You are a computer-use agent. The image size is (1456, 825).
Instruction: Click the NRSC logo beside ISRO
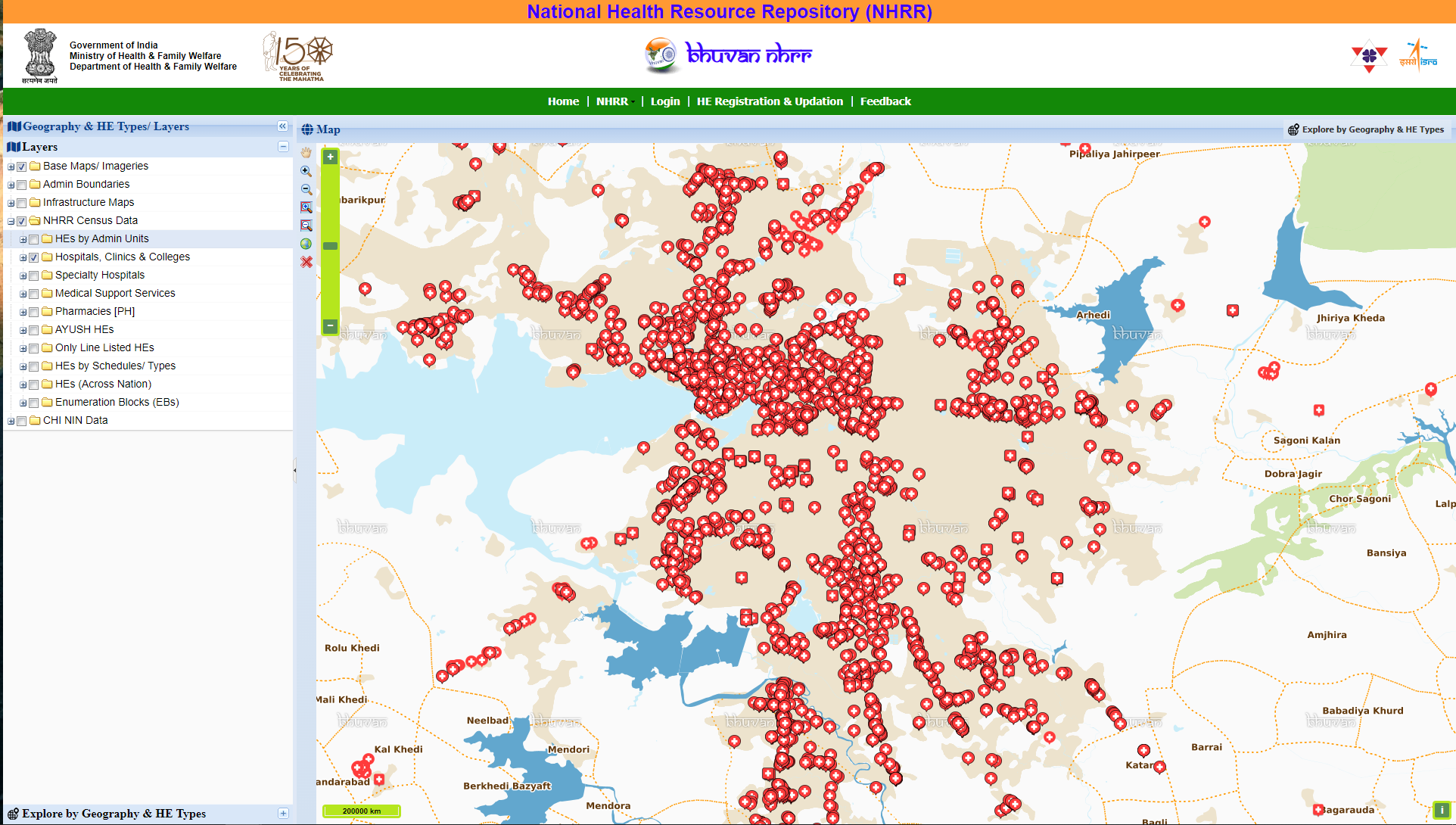click(1369, 56)
